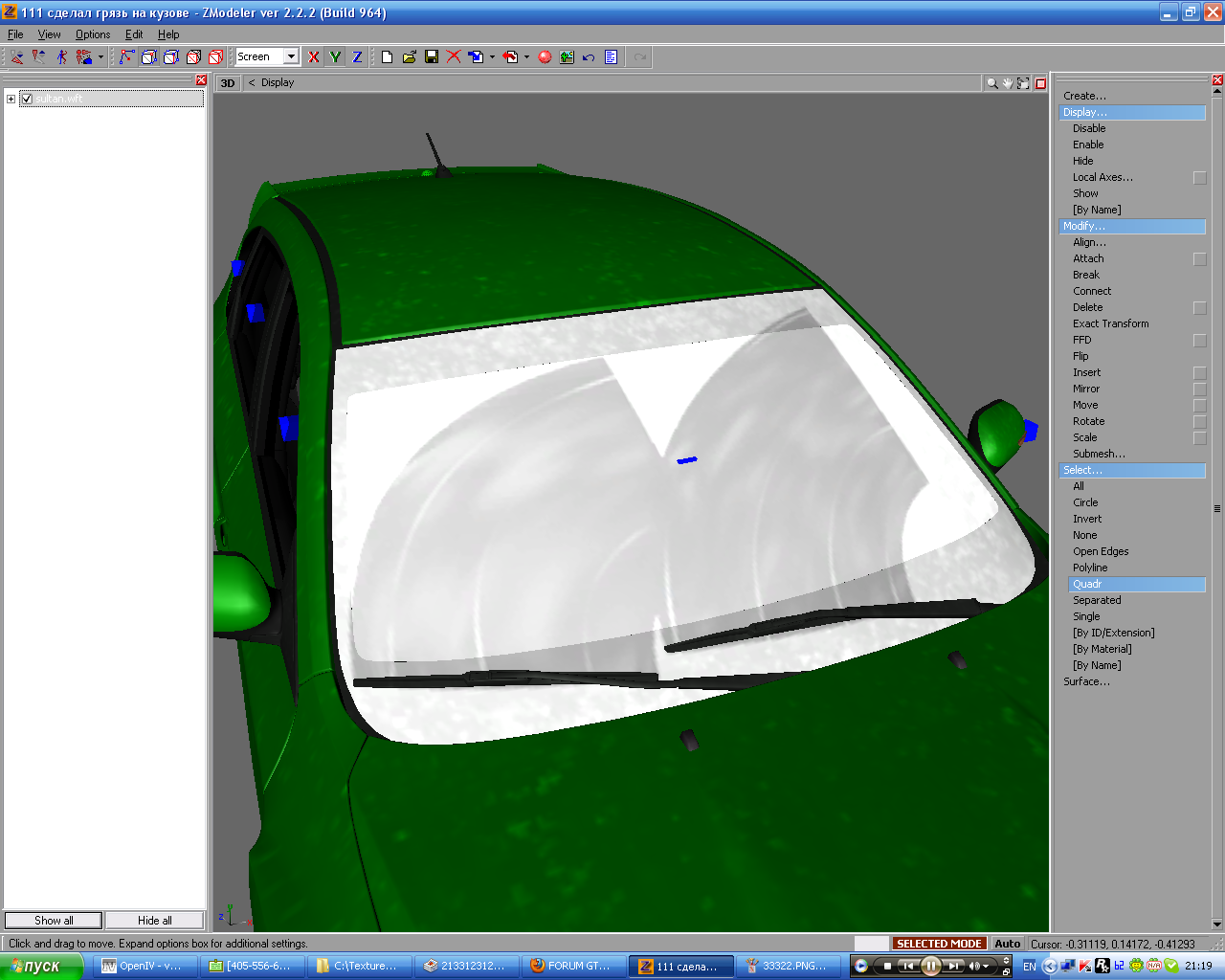Open a file with the folder icon
1225x980 pixels.
click(410, 57)
